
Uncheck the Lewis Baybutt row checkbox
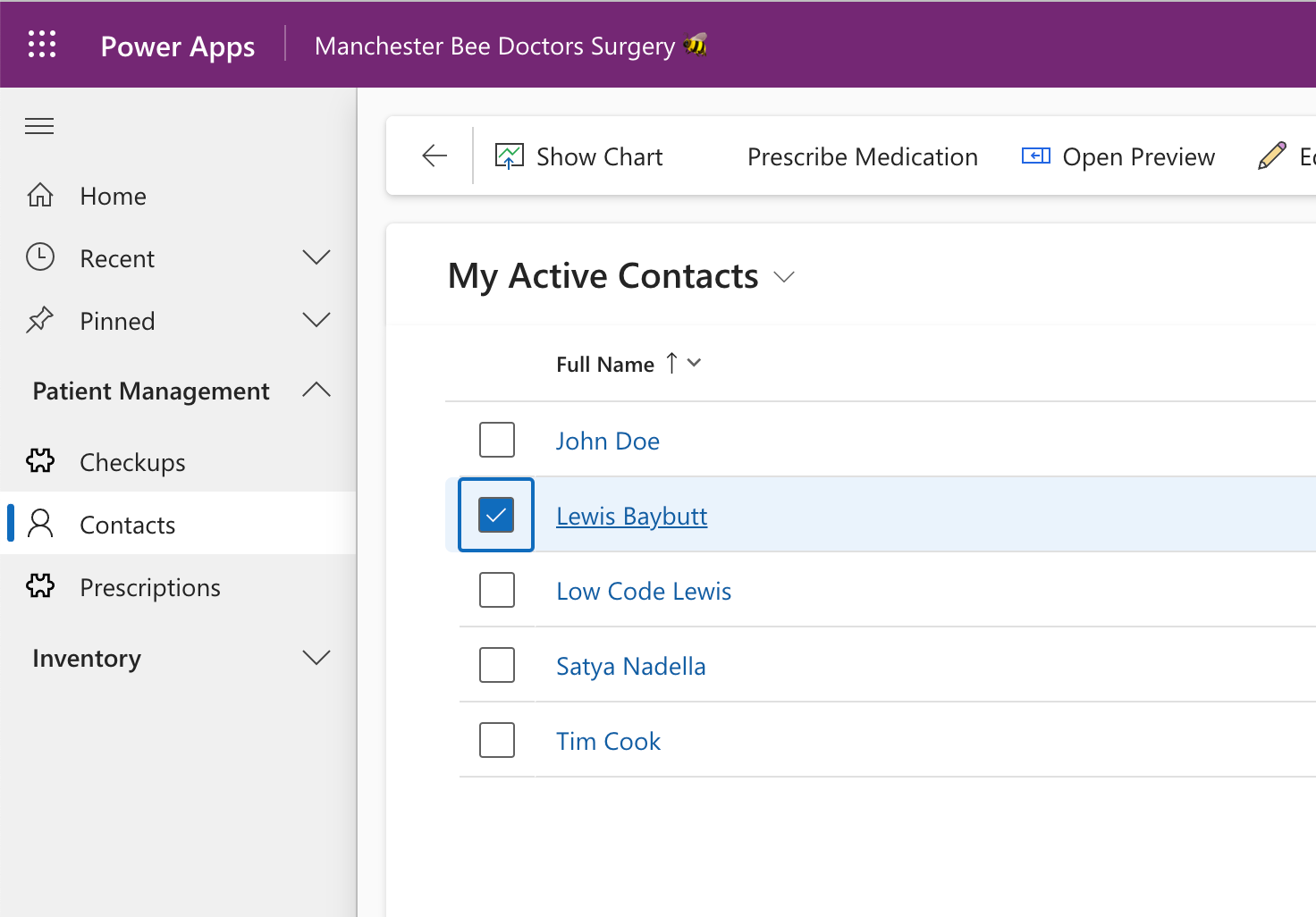(x=496, y=515)
